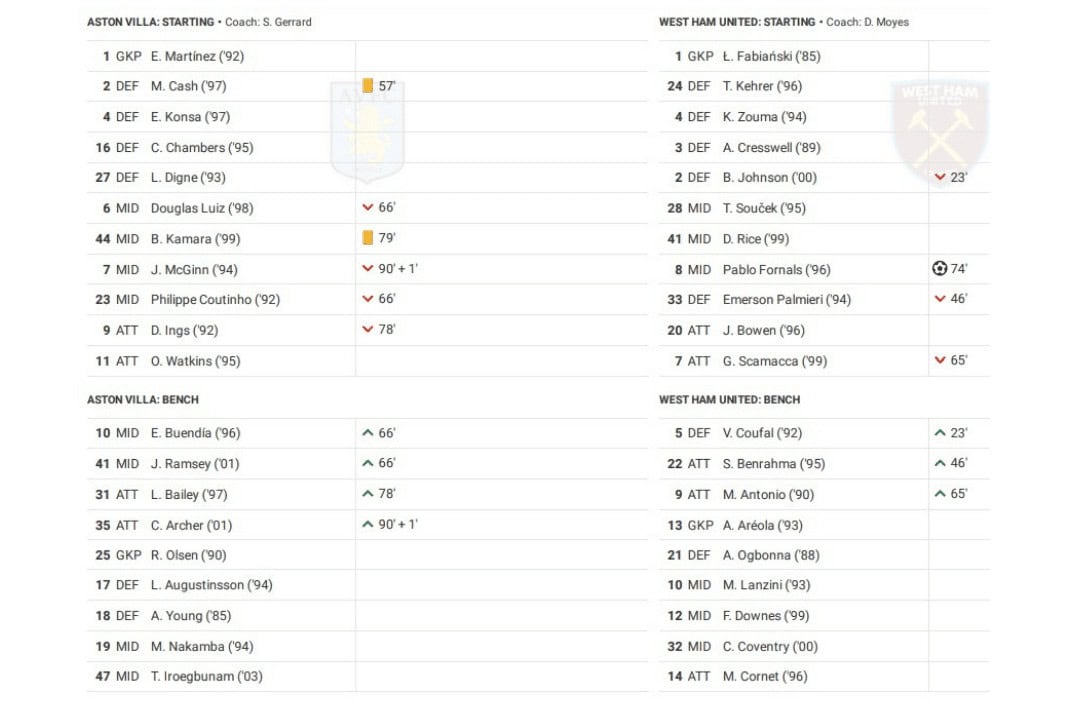Click the Aston Villa: Starting heading

pos(150,22)
